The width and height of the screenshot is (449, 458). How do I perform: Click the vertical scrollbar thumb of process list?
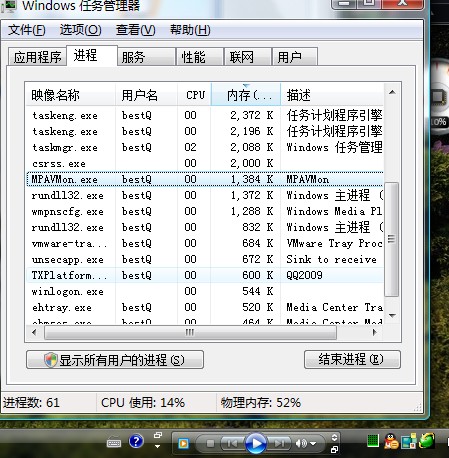[392, 239]
